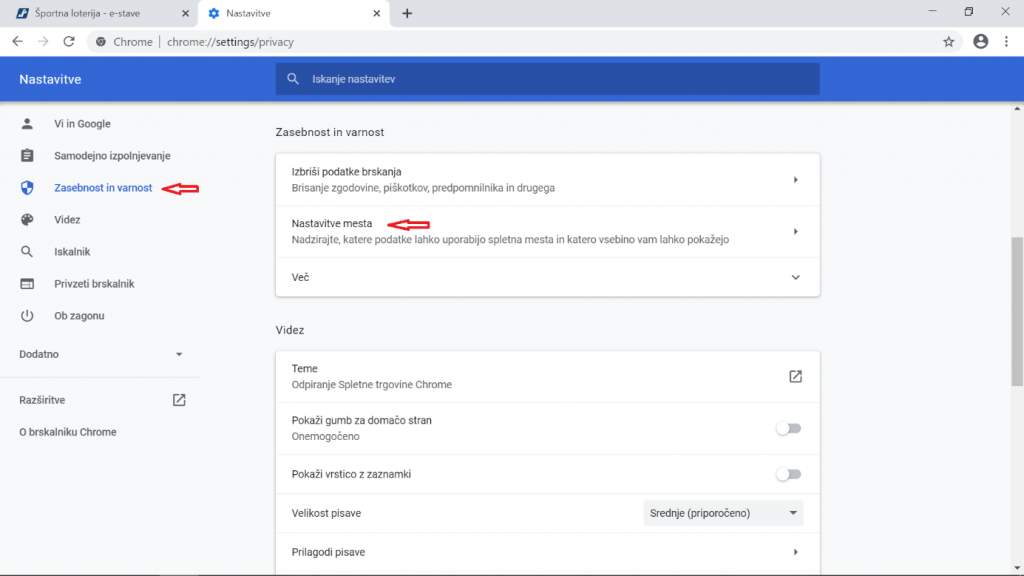Click the Videz palette icon
This screenshot has height=576, width=1024.
click(x=27, y=220)
